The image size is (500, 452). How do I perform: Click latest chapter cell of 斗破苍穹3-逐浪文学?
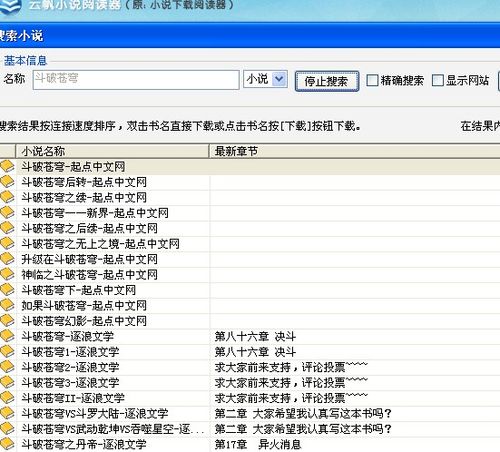[x=355, y=383]
